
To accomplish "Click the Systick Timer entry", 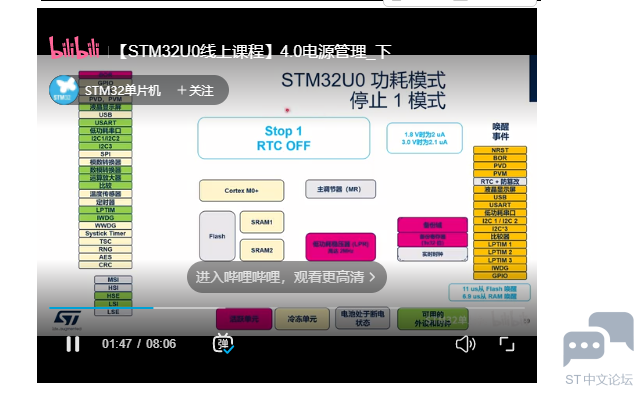I will tap(105, 233).
